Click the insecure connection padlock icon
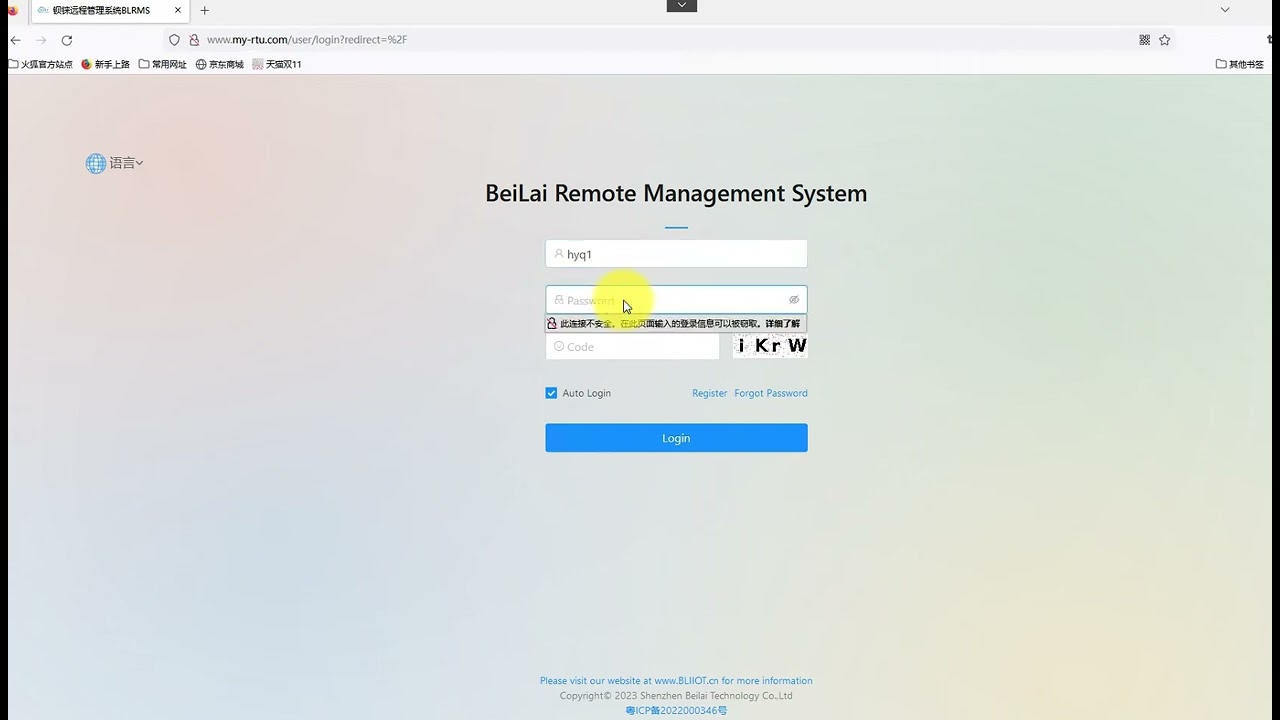1280x720 pixels. 194,40
